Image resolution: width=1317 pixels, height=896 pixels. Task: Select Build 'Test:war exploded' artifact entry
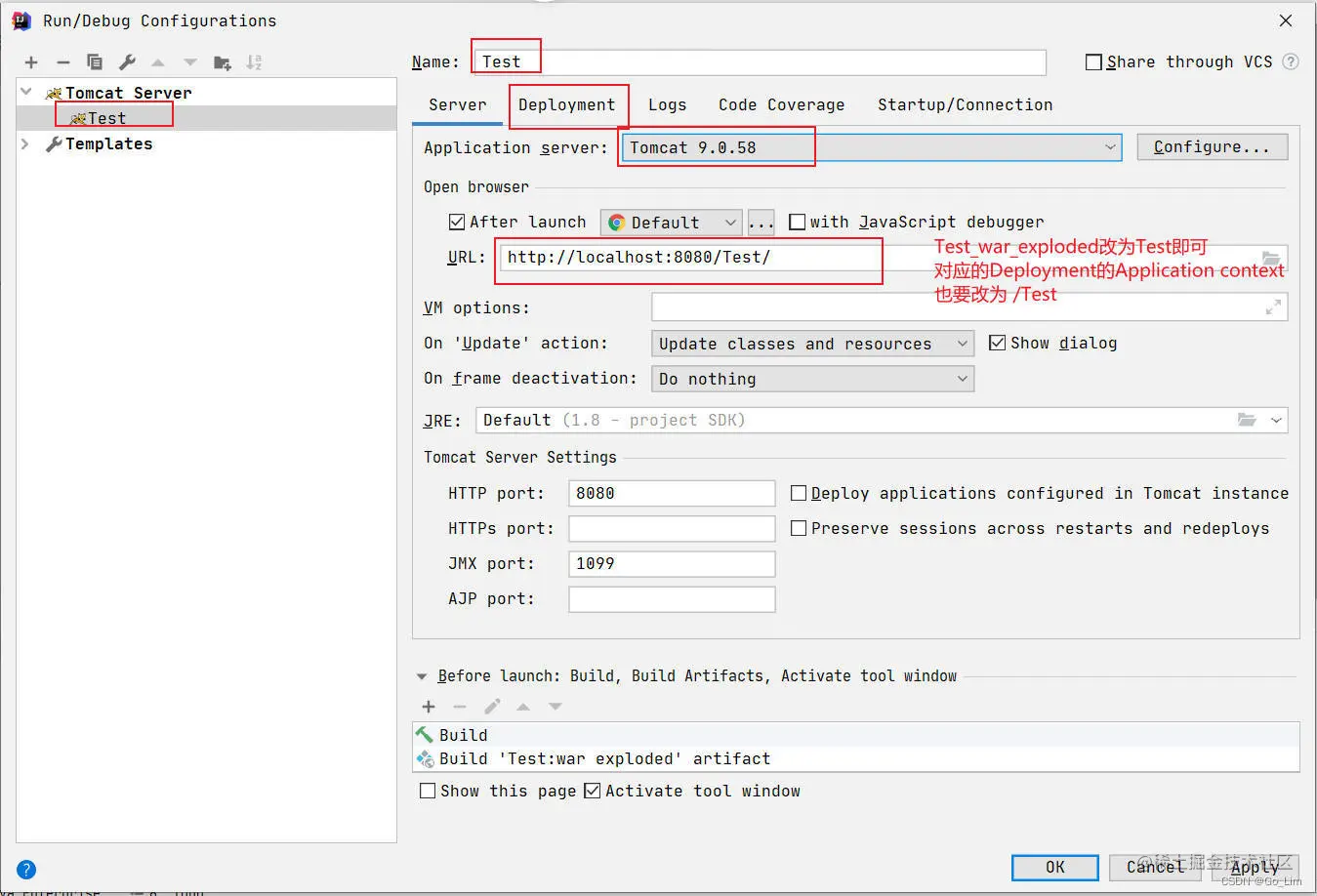(856, 758)
